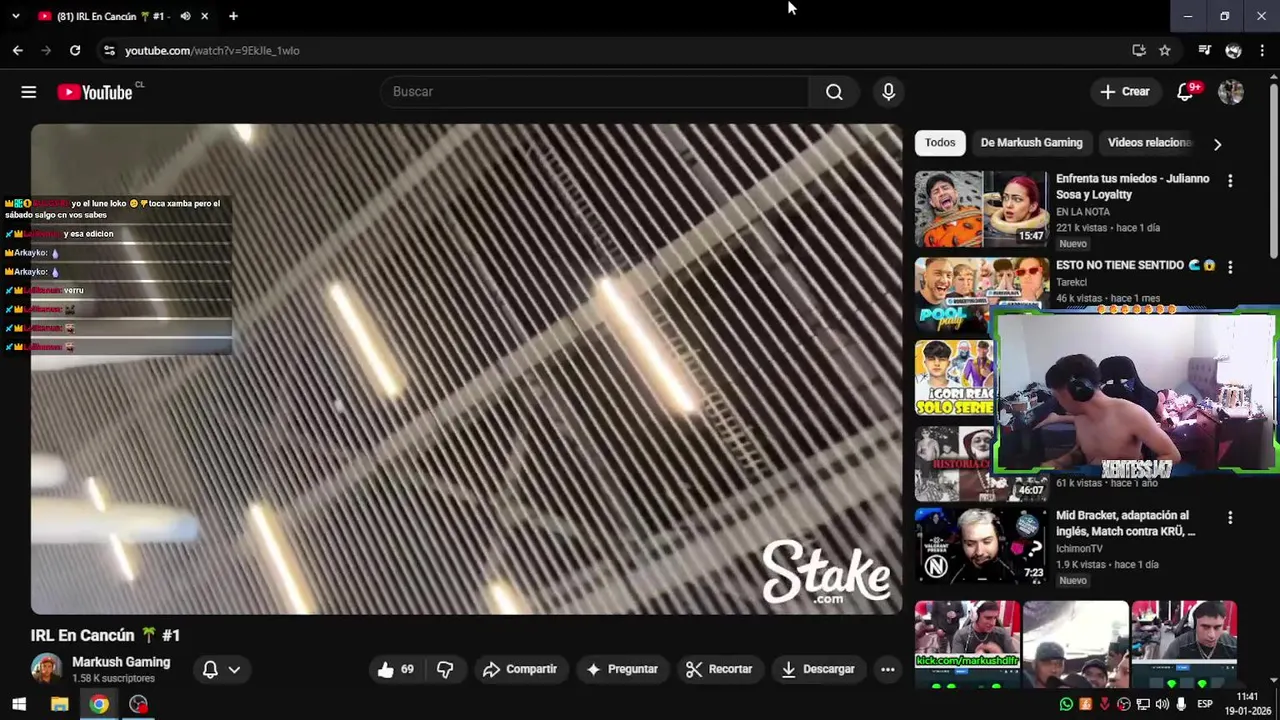Open options for 'Enfrenta tus miedos' video
The height and width of the screenshot is (720, 1280).
(x=1230, y=181)
